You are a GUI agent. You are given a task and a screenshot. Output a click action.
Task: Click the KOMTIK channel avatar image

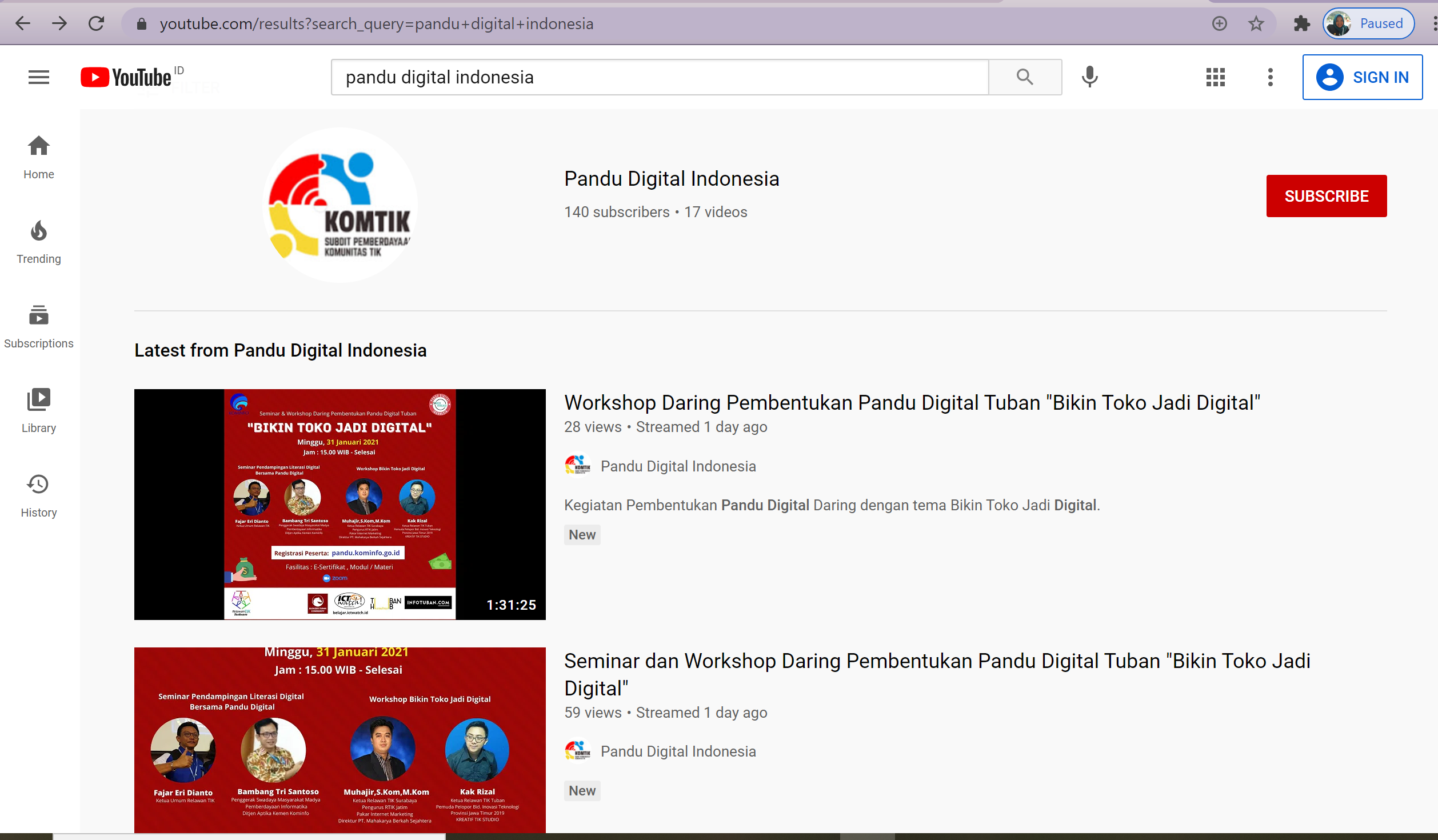(x=340, y=205)
